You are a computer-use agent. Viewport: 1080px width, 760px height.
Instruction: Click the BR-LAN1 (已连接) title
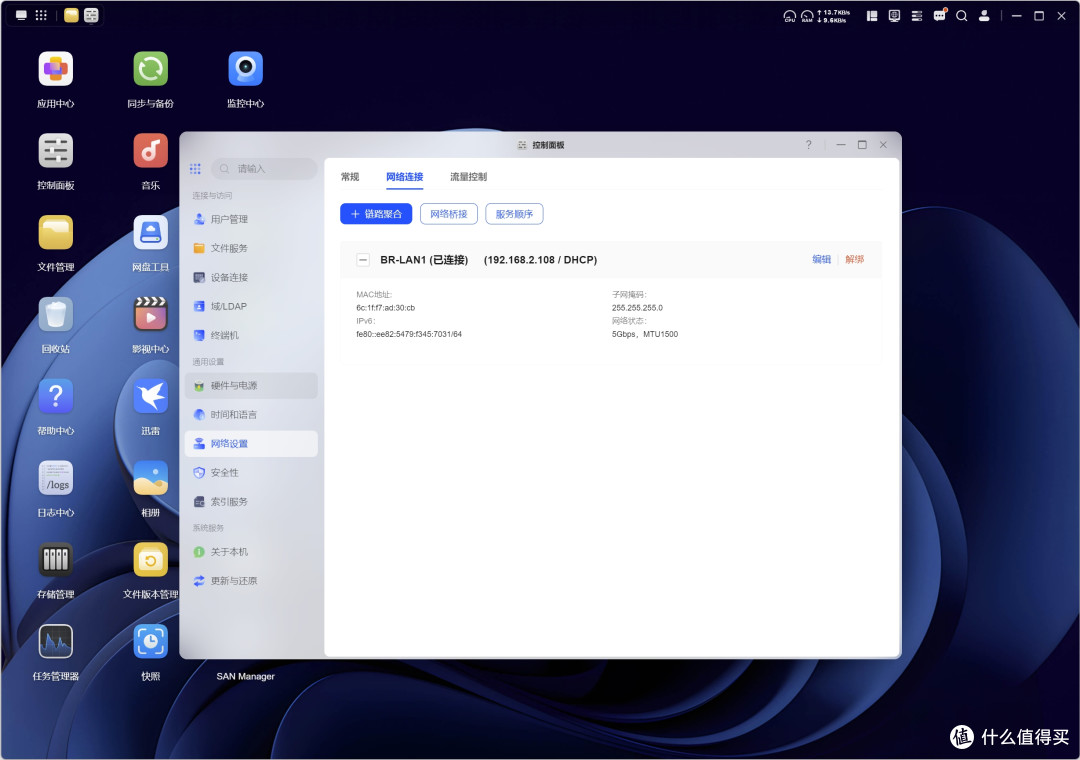tap(424, 260)
